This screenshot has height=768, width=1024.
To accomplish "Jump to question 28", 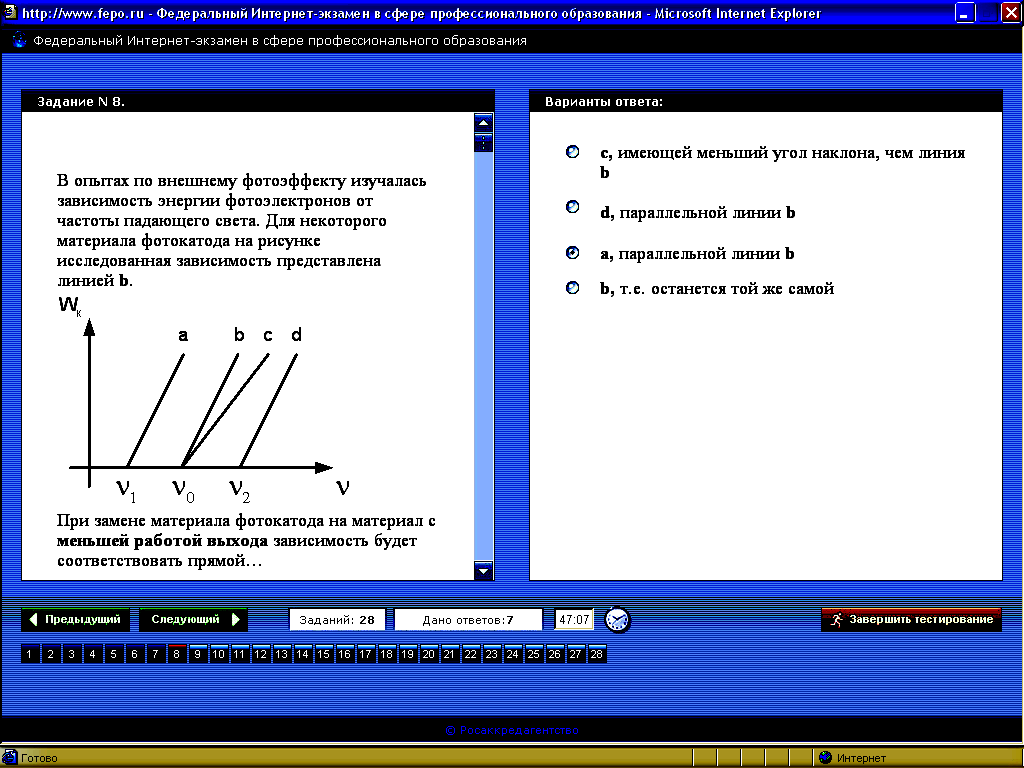I will [596, 654].
